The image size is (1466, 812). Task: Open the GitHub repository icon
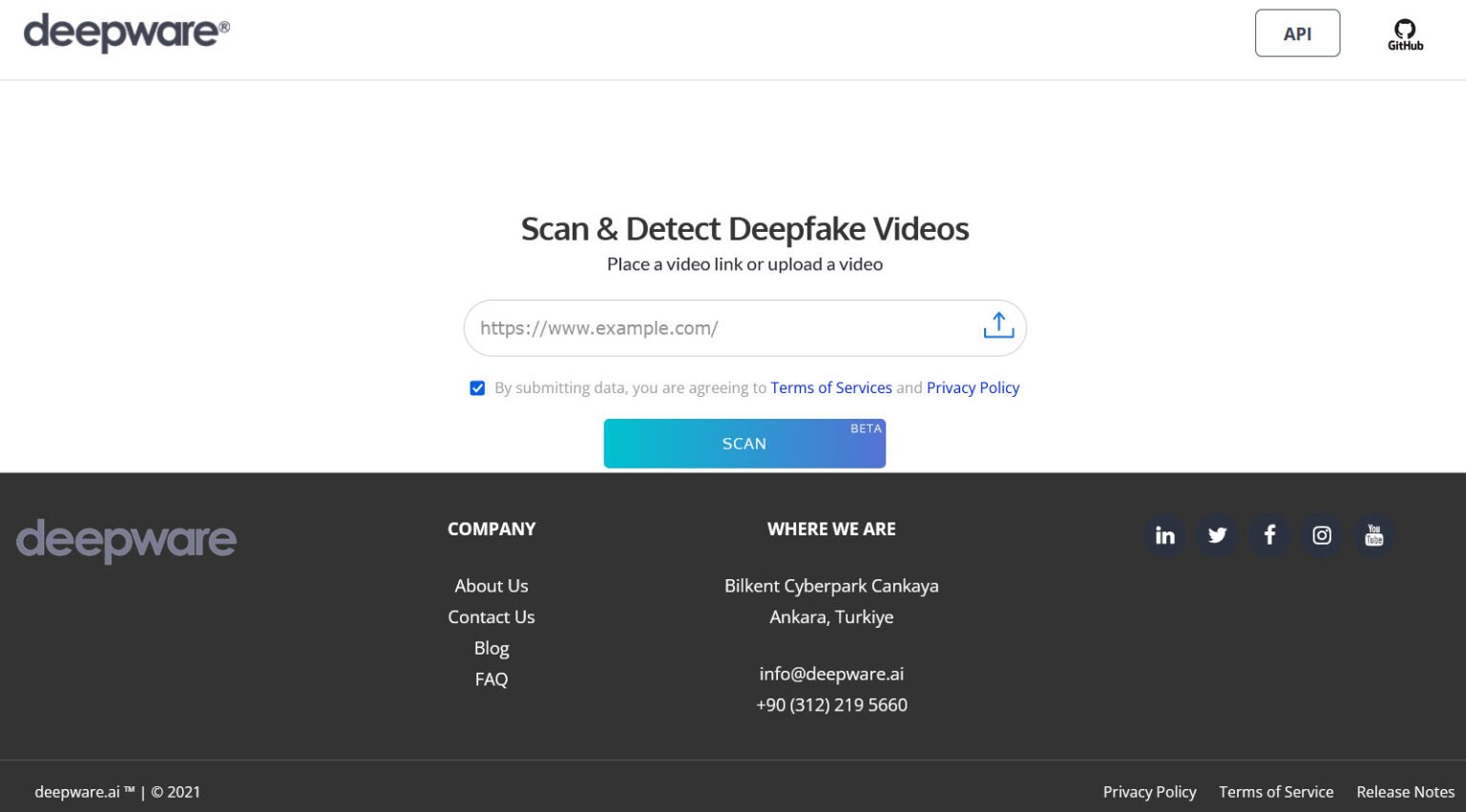[1404, 31]
